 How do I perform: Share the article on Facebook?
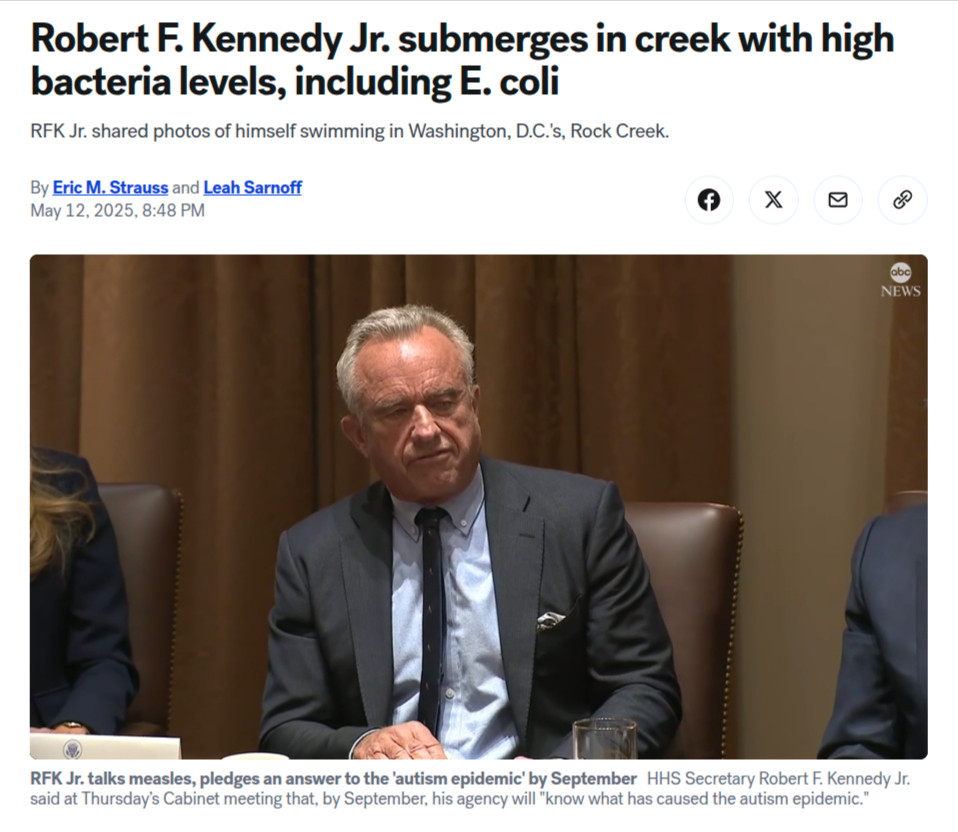point(709,200)
